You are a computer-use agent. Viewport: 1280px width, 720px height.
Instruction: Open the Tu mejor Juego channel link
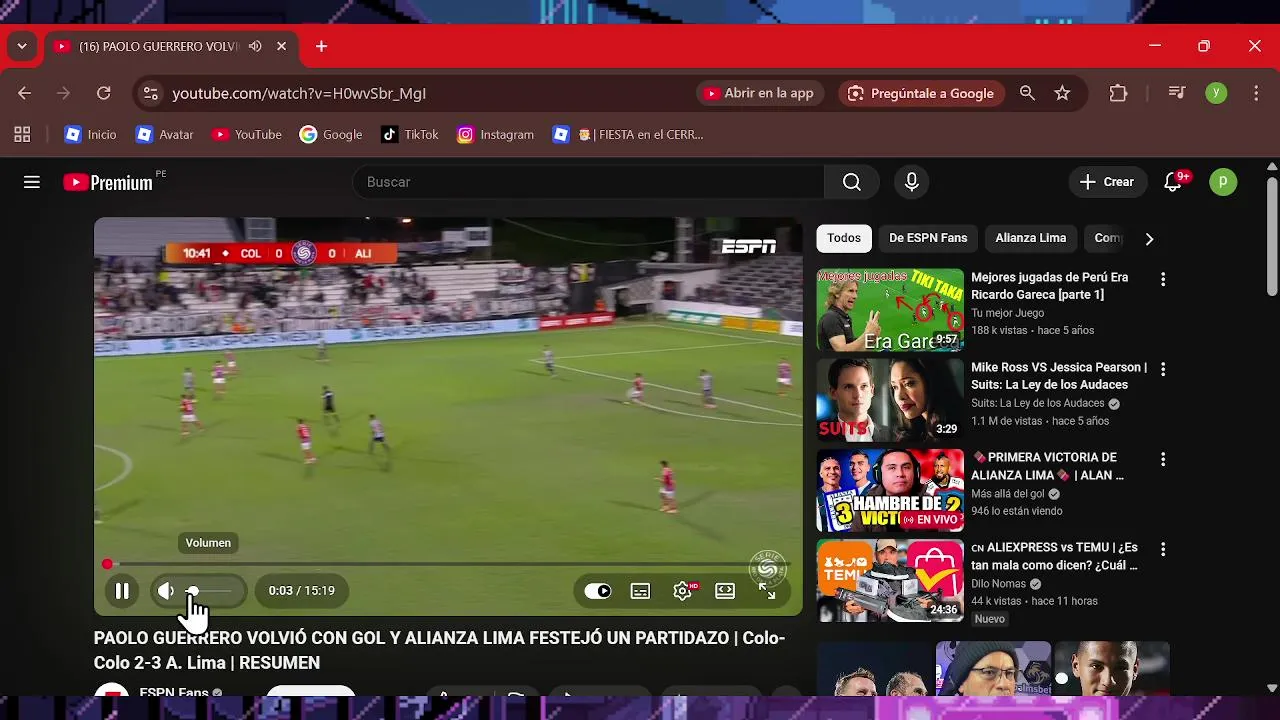tap(1007, 313)
